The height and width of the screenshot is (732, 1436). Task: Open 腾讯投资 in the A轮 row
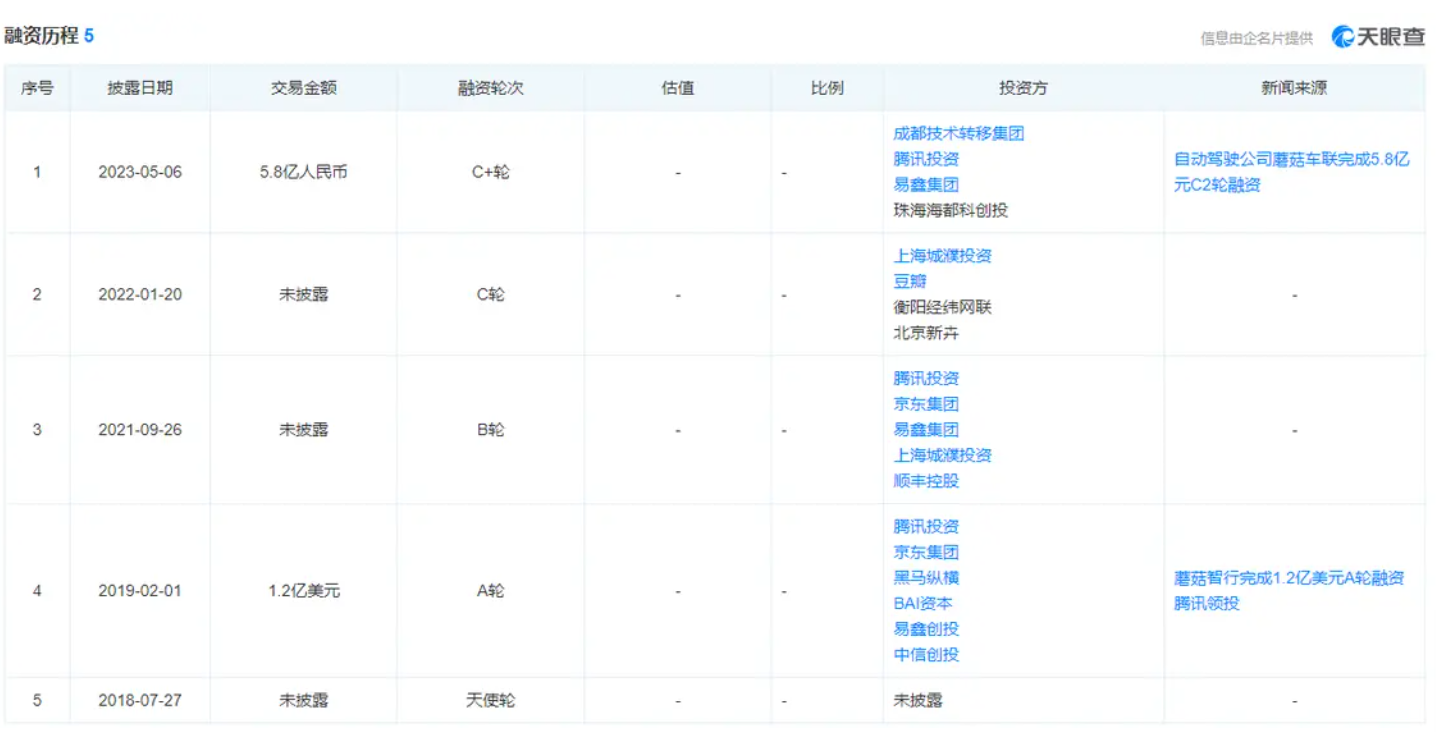pyautogui.click(x=926, y=527)
